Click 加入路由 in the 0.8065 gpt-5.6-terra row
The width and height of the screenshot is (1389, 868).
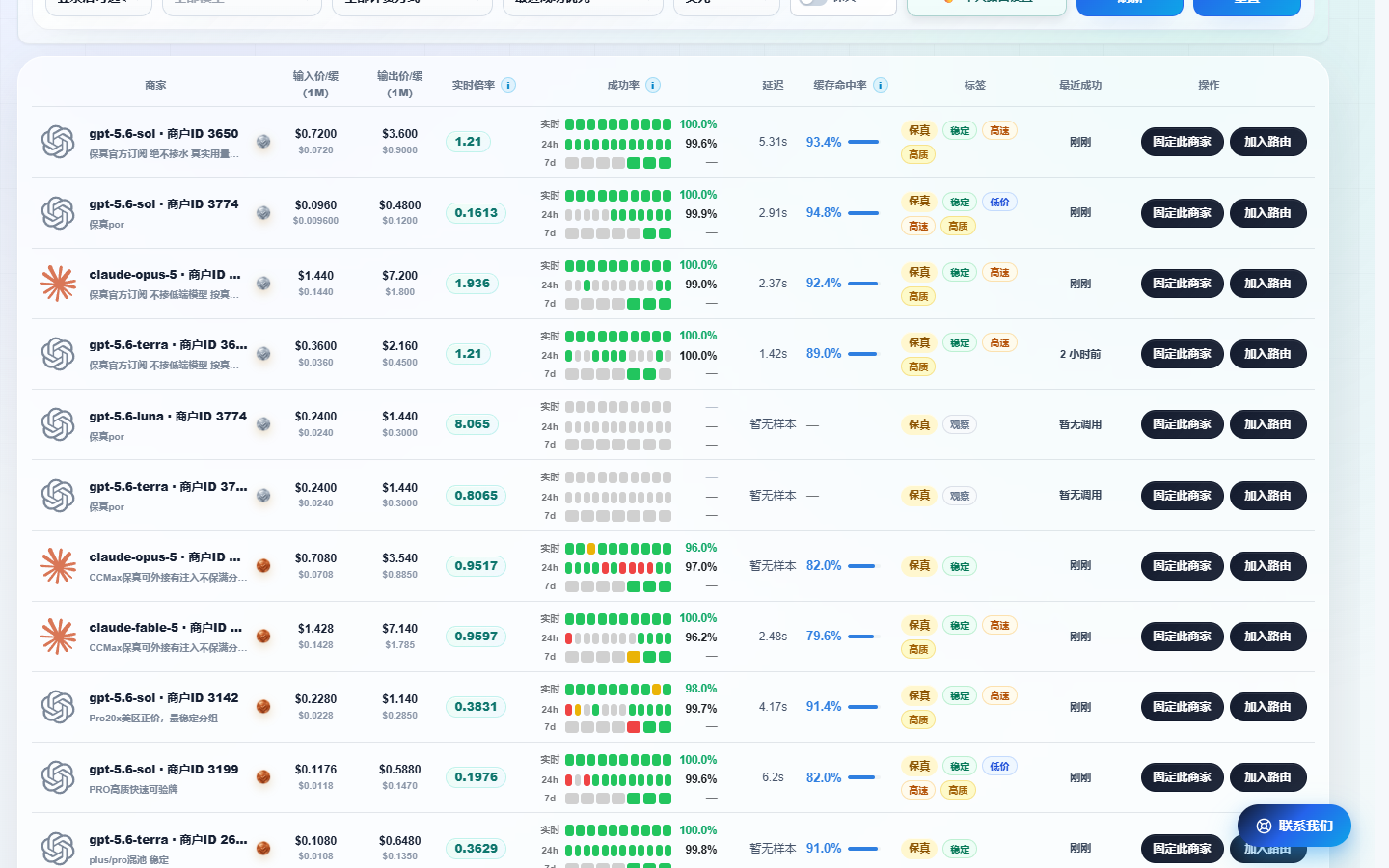click(1267, 496)
